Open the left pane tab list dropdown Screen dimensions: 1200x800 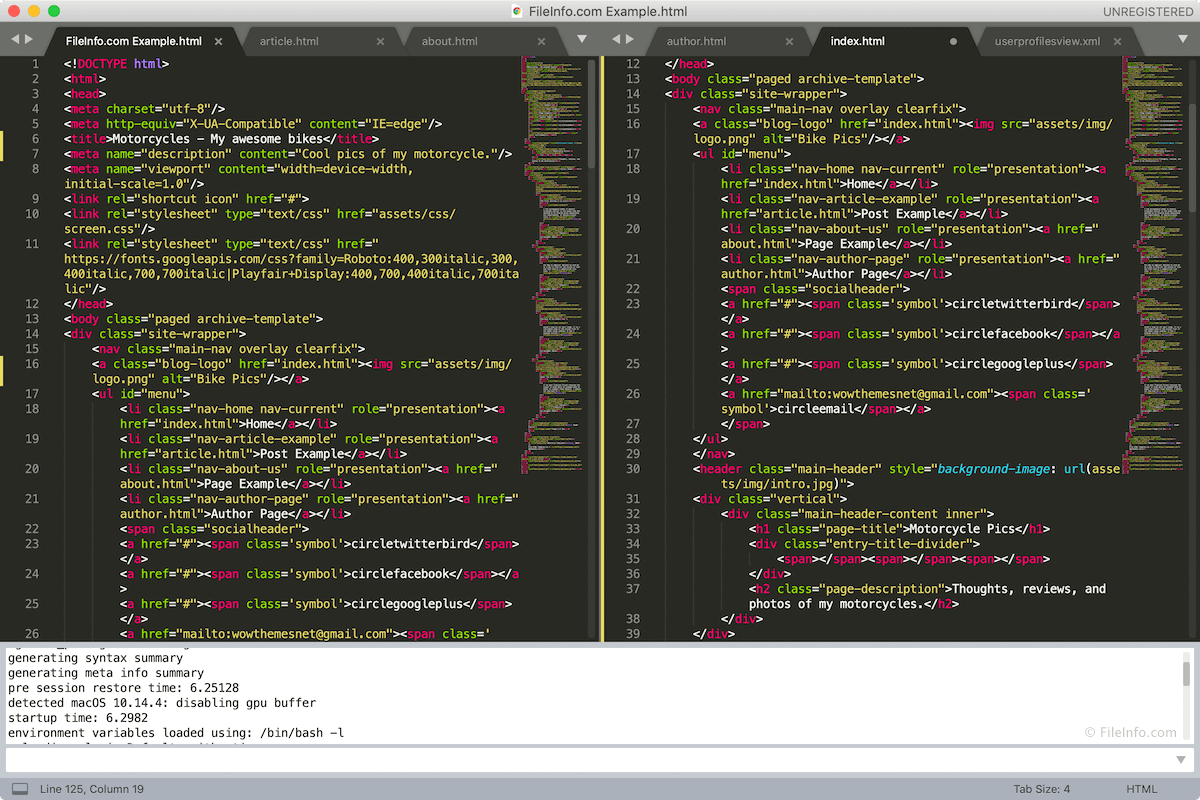coord(582,41)
